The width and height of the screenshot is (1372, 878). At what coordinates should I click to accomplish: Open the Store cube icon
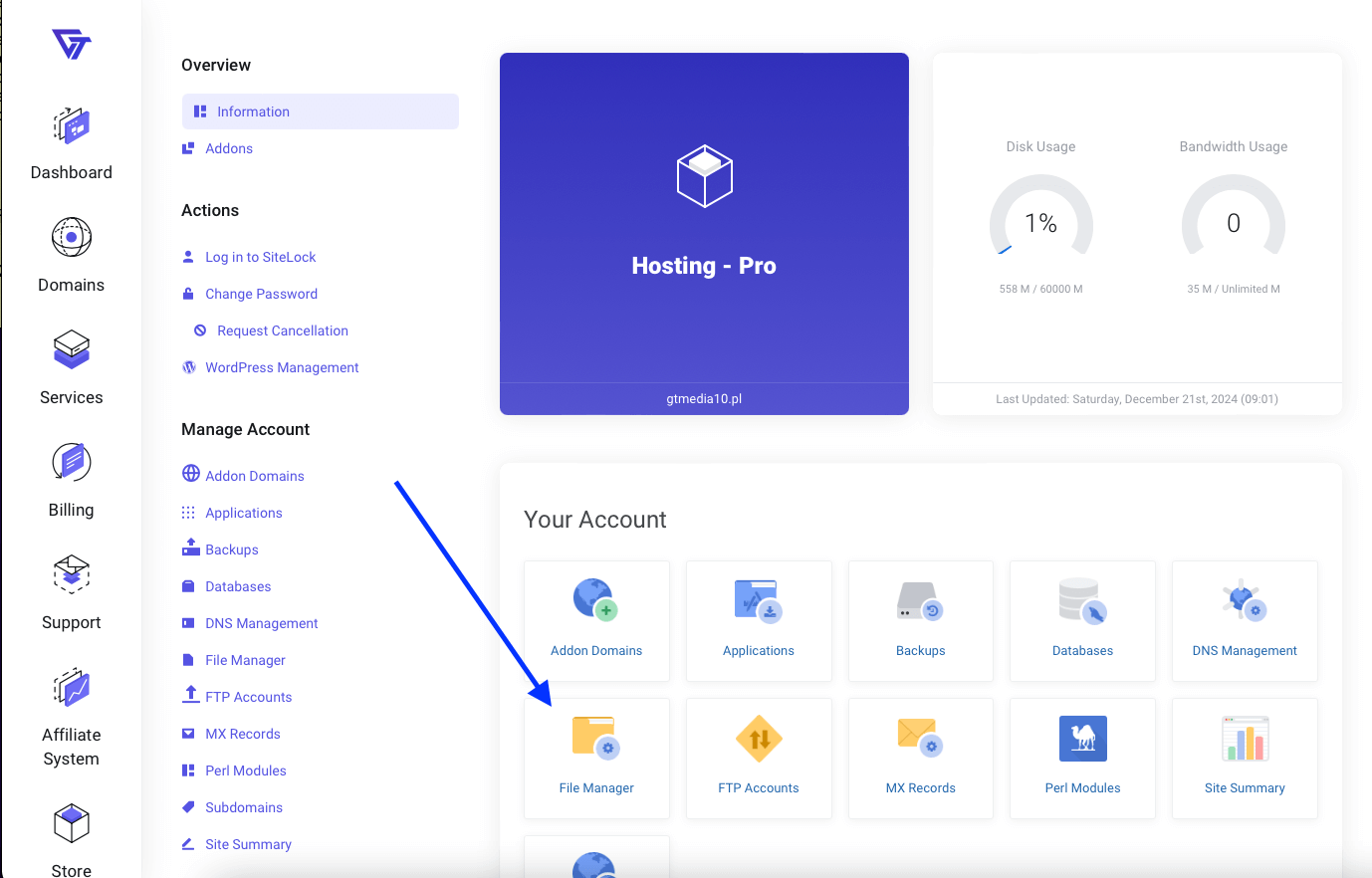coord(72,824)
